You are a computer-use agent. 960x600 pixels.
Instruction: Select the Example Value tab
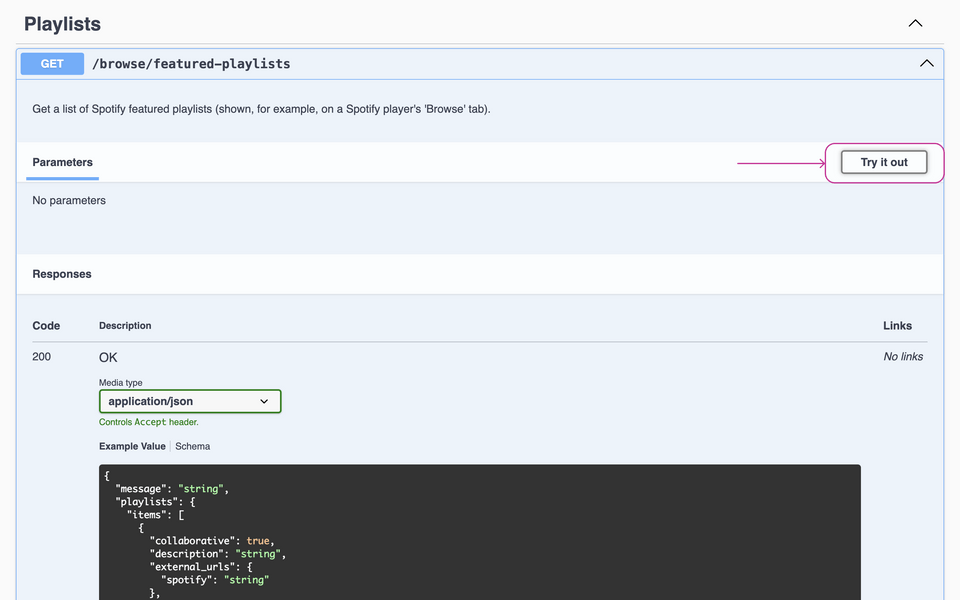132,446
